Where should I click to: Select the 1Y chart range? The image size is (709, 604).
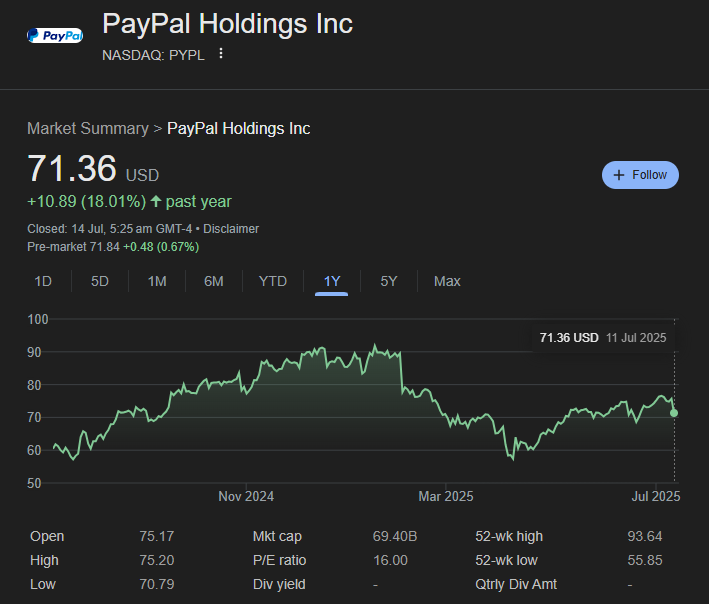point(331,282)
